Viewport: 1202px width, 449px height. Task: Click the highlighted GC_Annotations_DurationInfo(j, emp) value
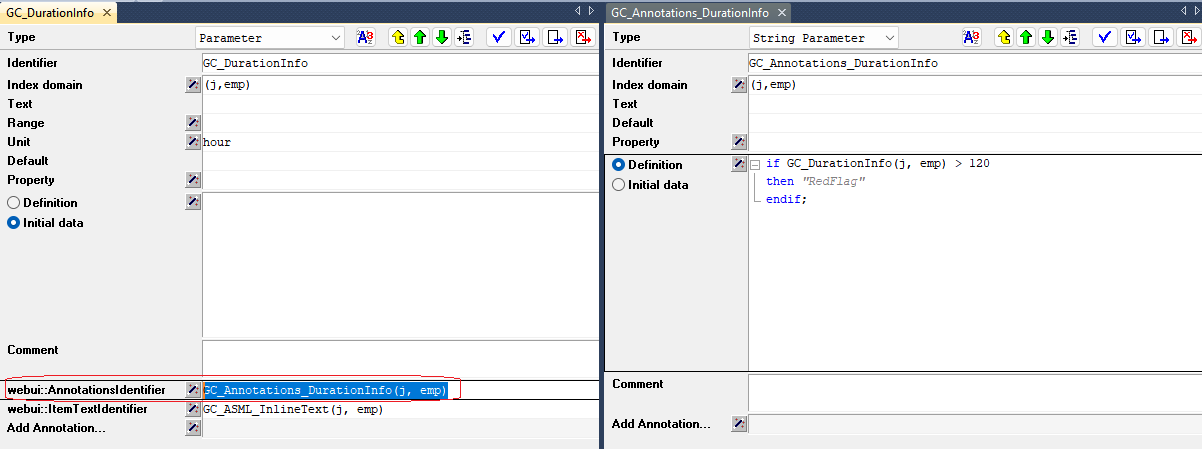[325, 390]
